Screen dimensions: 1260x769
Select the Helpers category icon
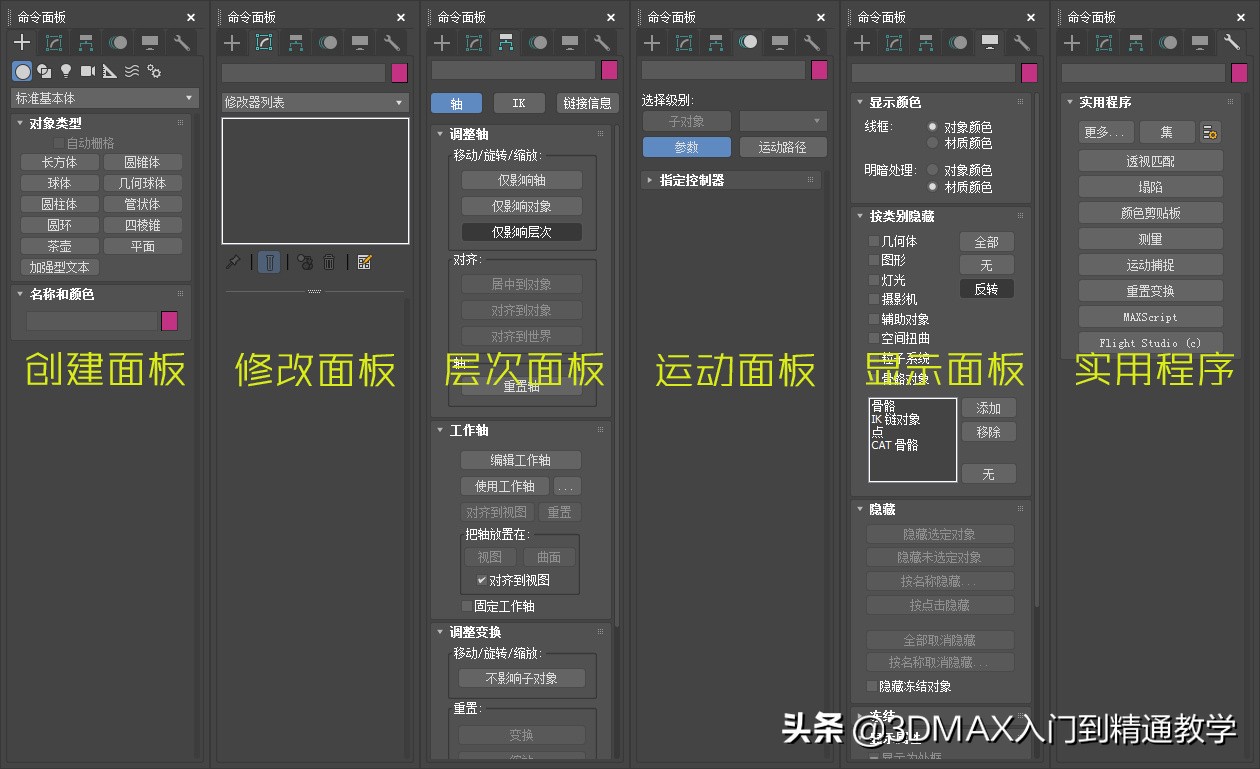109,71
